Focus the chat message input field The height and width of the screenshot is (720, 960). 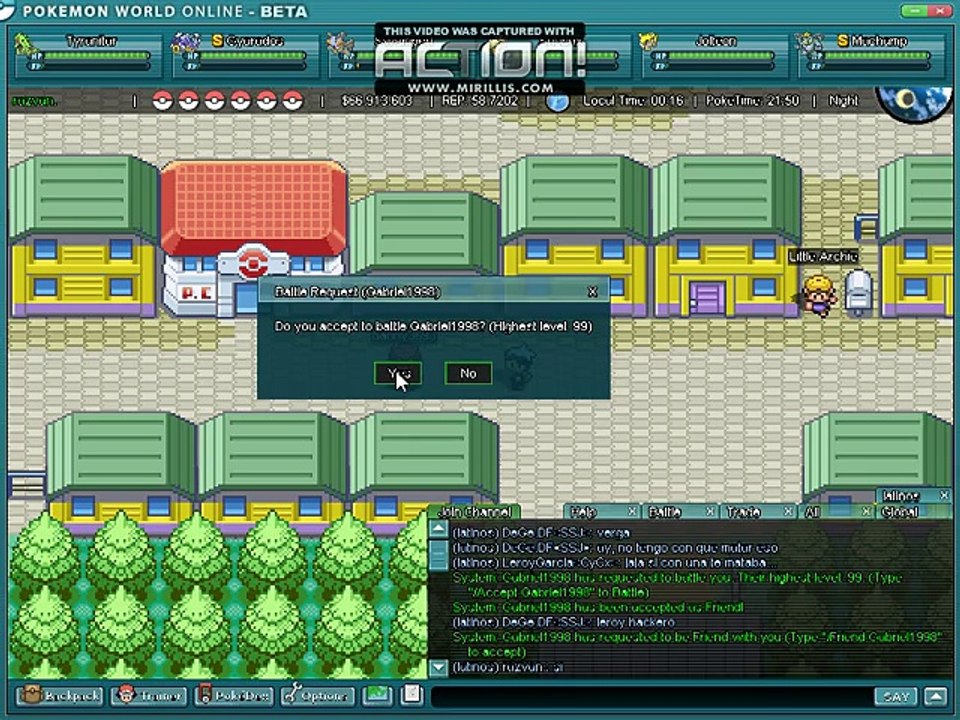click(651, 696)
